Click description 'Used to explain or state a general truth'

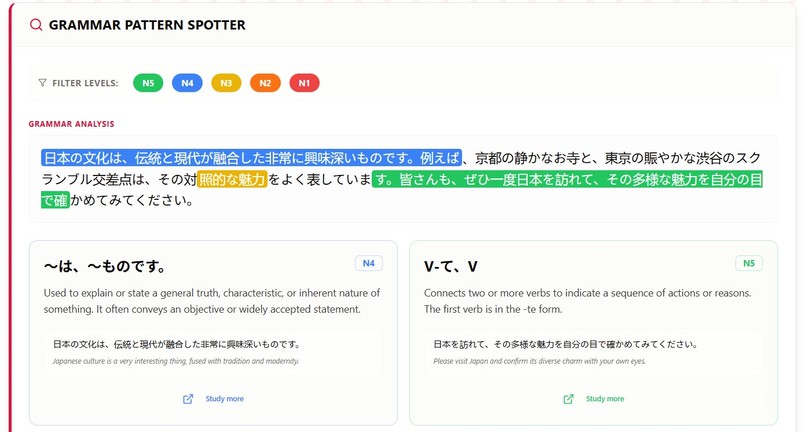coord(212,301)
